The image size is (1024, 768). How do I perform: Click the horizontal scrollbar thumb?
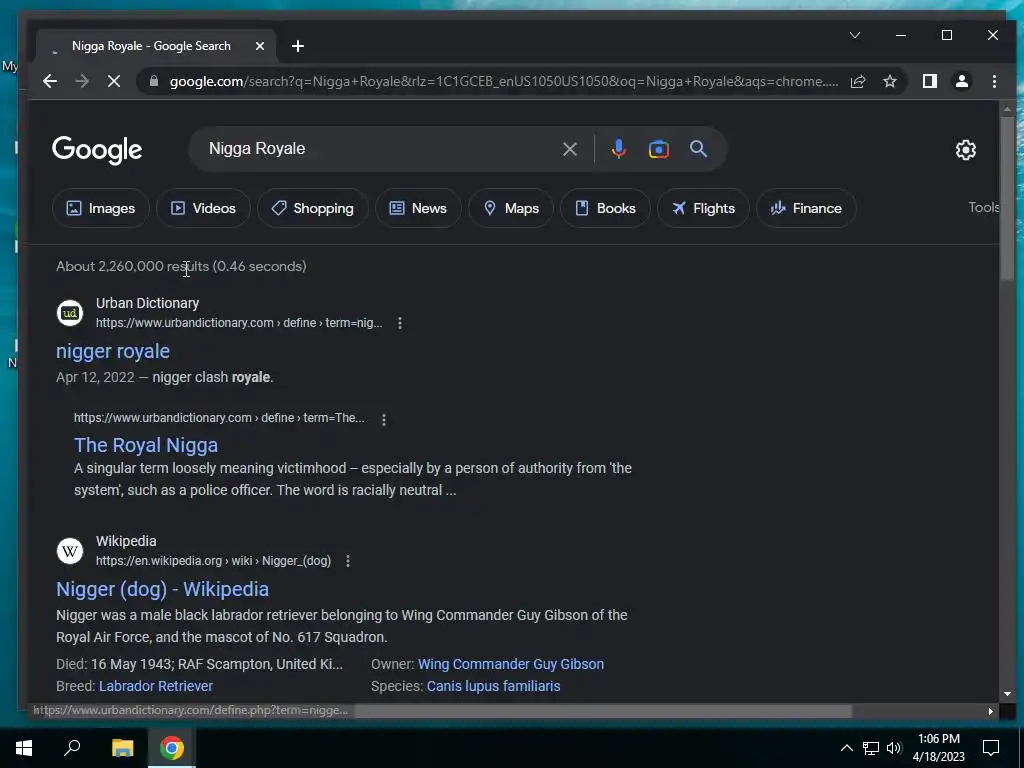(603, 711)
